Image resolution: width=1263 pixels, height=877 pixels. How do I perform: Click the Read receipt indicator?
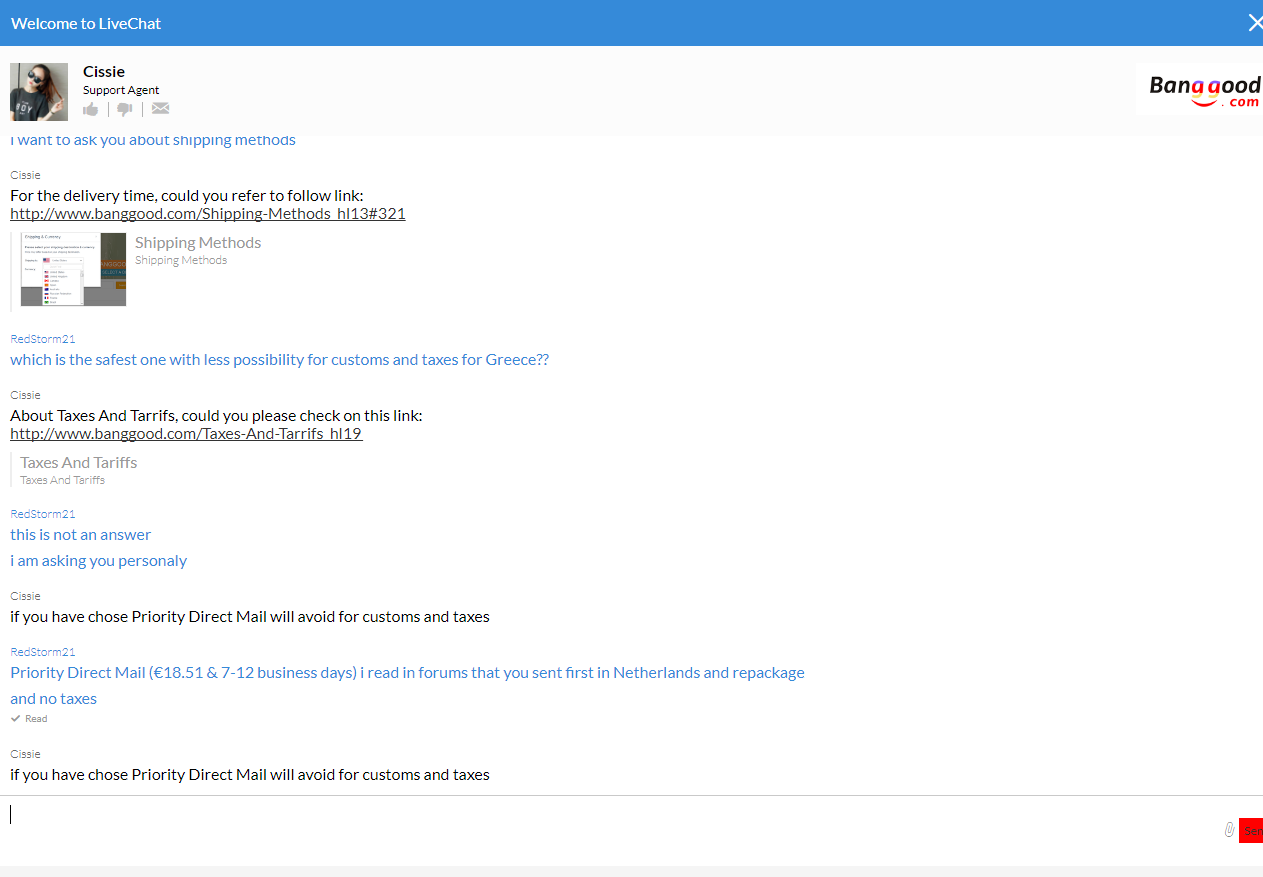(x=30, y=719)
